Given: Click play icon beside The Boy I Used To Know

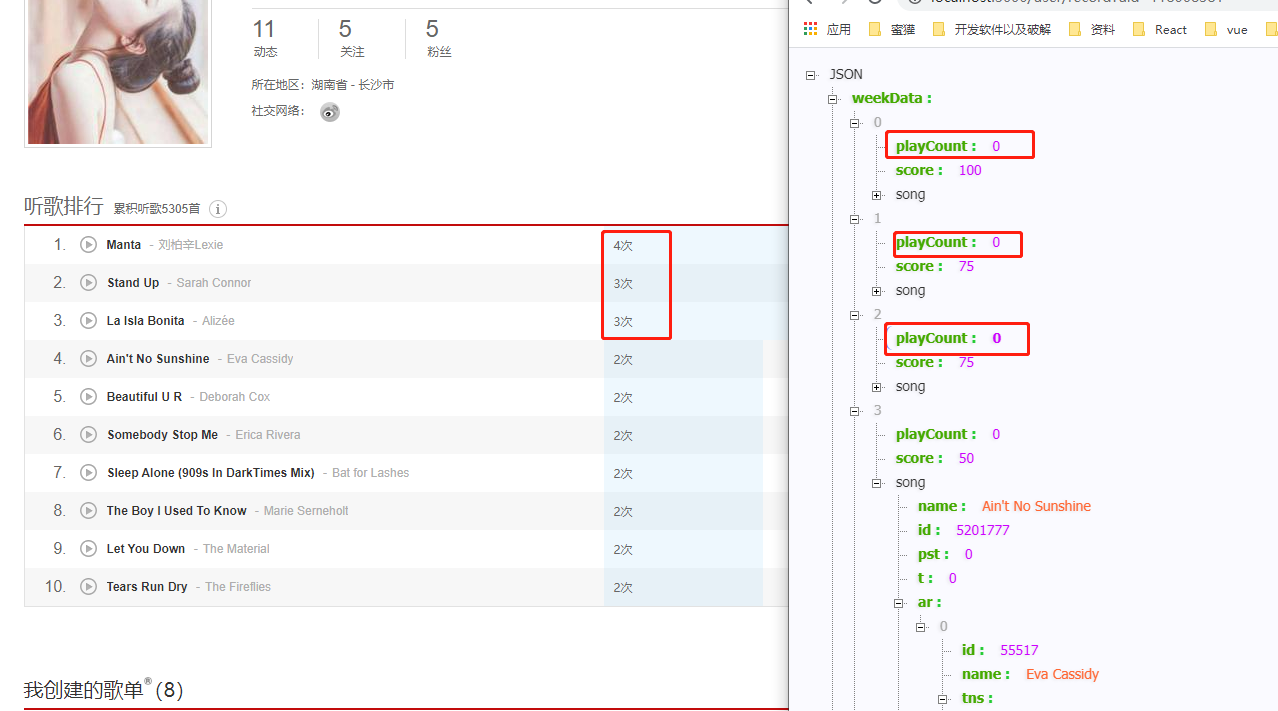Looking at the screenshot, I should point(89,511).
